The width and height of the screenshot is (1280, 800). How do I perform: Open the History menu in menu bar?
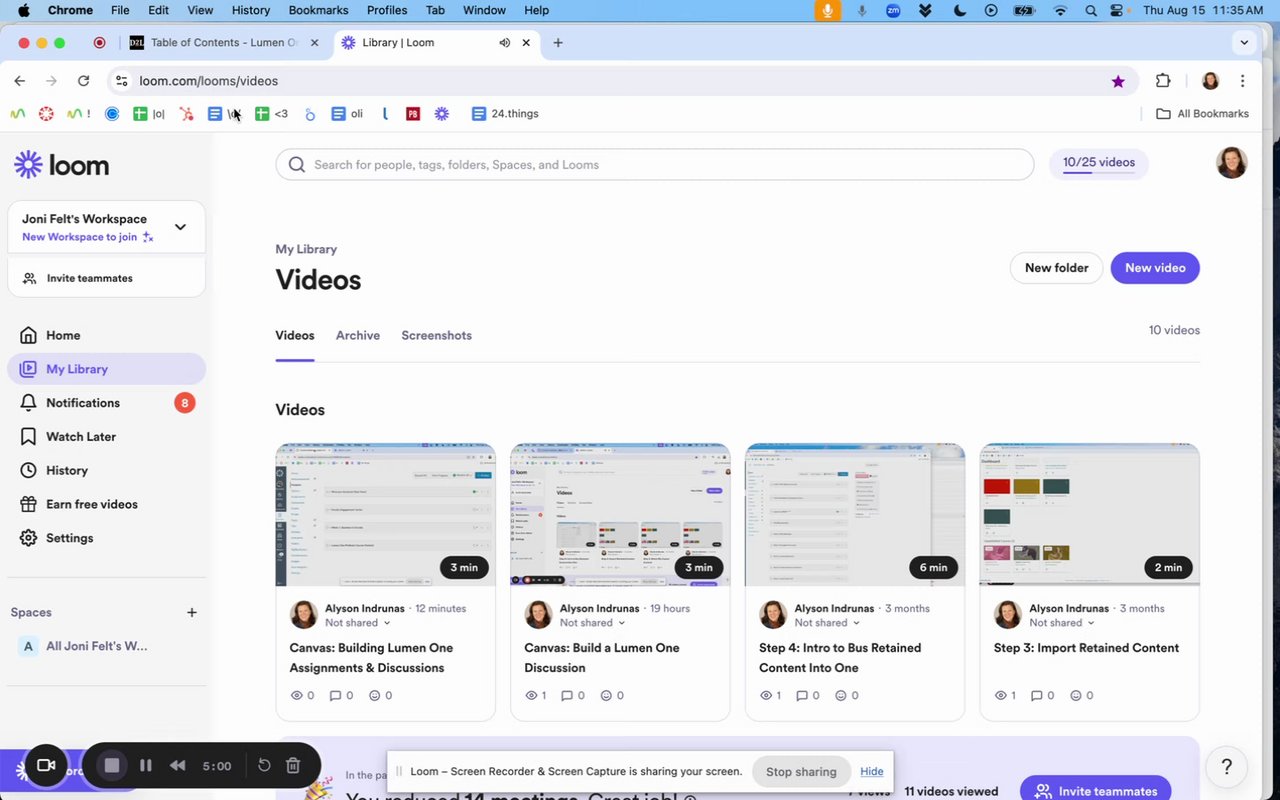click(250, 10)
